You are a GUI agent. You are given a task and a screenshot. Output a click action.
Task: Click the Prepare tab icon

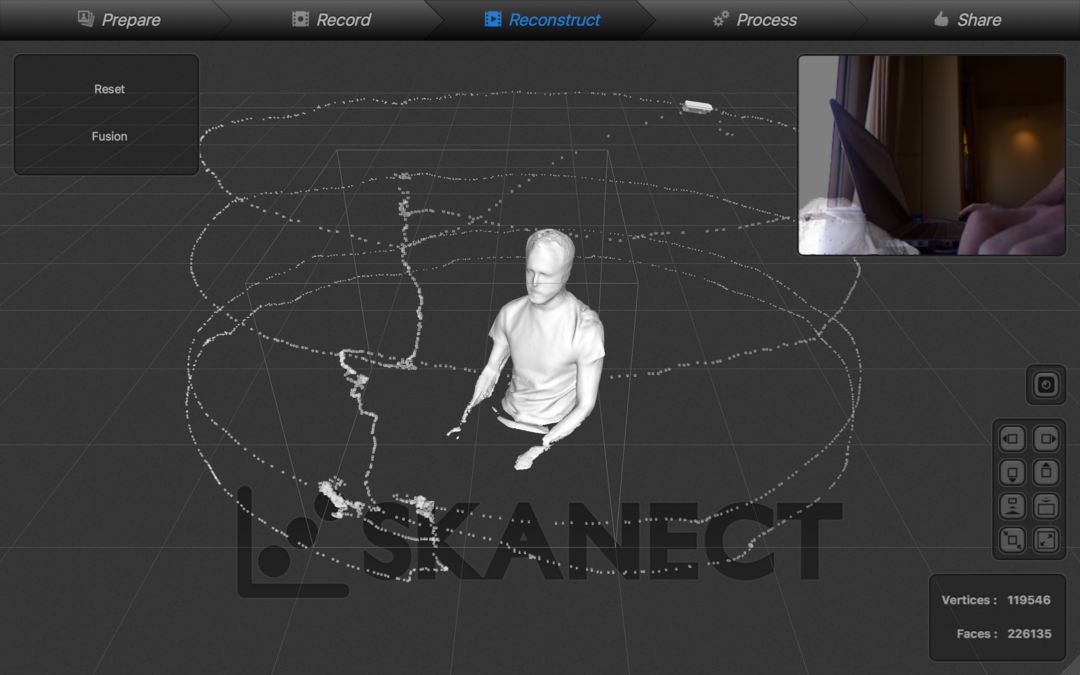point(85,19)
